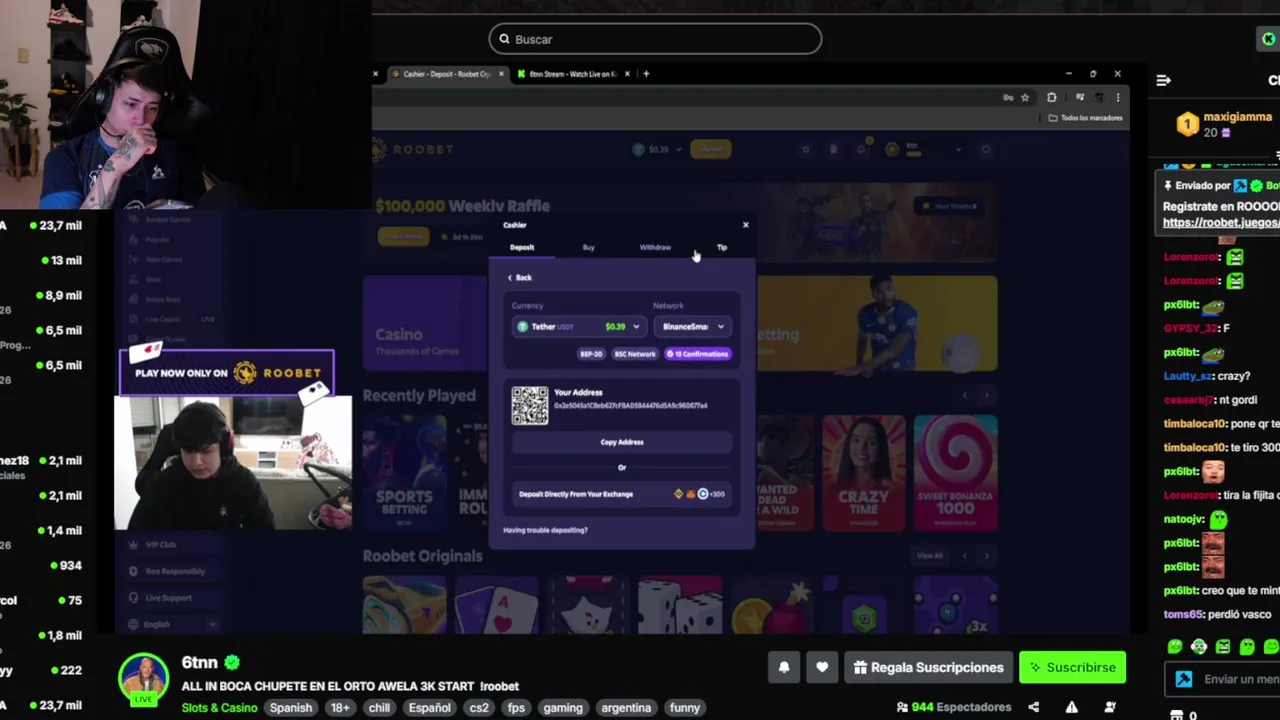
Task: Click Back in the Cashier dialog
Action: [x=520, y=277]
